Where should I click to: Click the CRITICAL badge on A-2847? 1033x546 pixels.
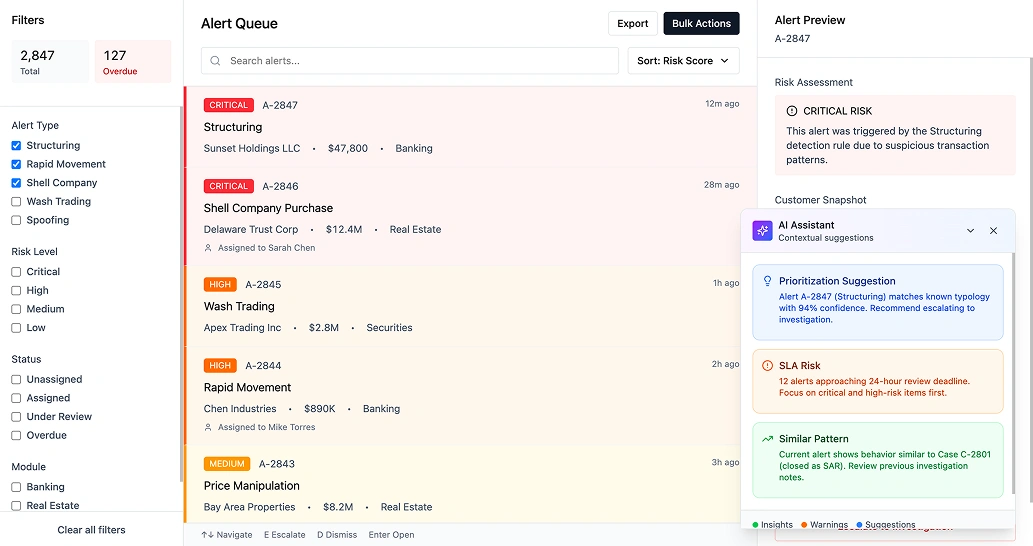pyautogui.click(x=229, y=105)
